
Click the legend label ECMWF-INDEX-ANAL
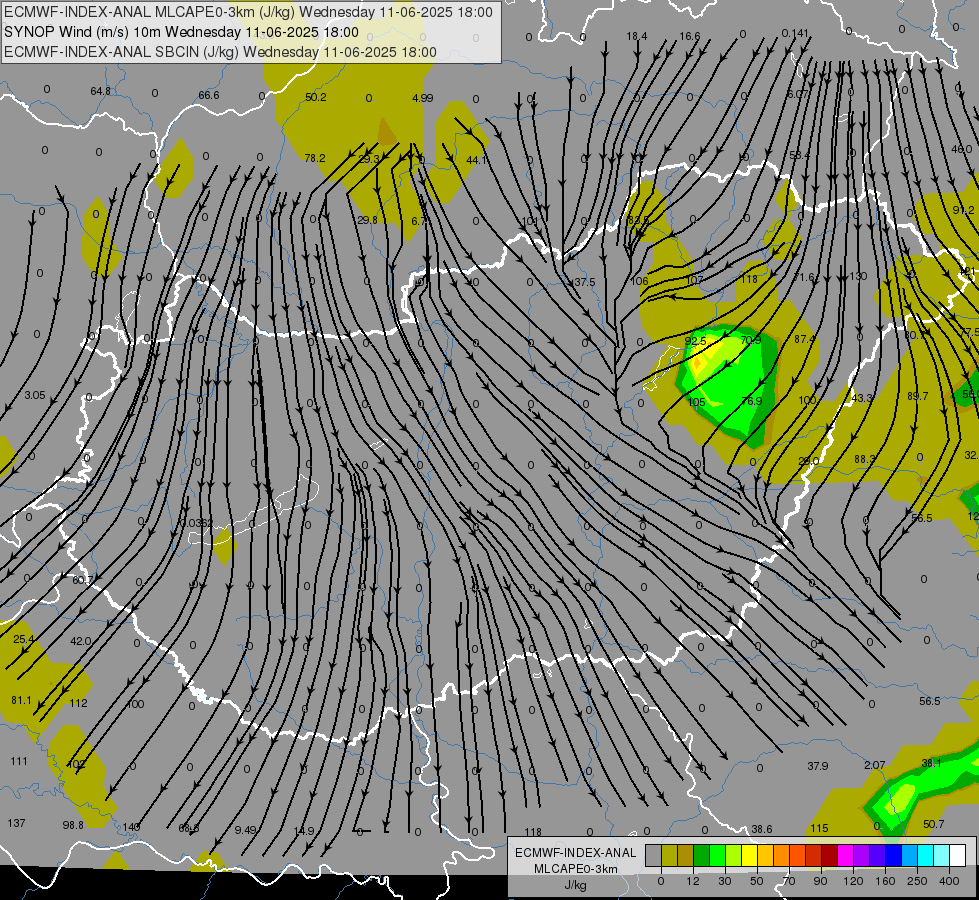click(x=576, y=853)
